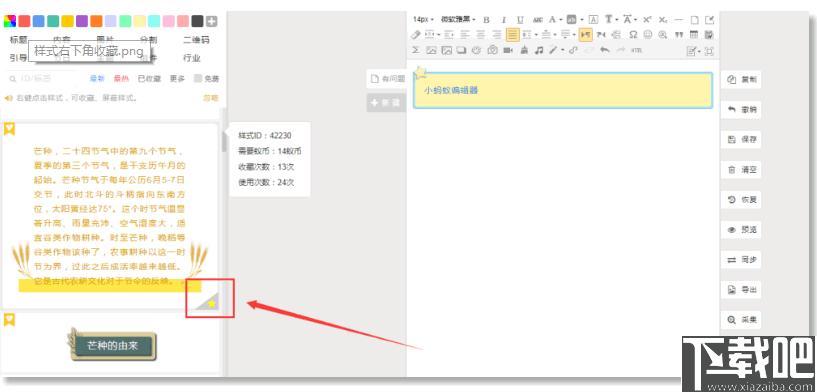Image resolution: width=817 pixels, height=392 pixels.
Task: Switch to the 标题 style category
Action: [x=18, y=40]
